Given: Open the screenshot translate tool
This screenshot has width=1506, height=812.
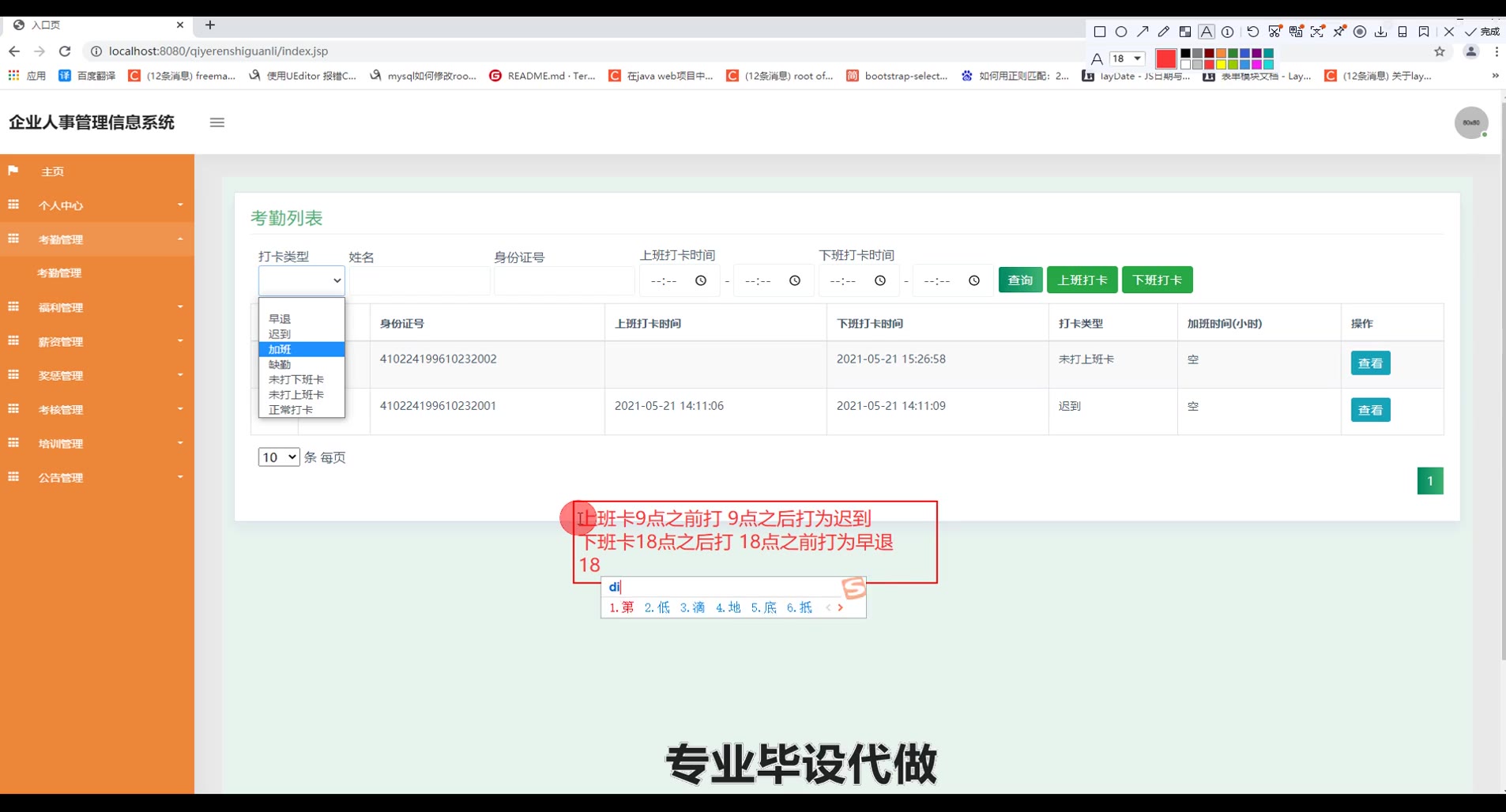Looking at the screenshot, I should coord(1296,32).
